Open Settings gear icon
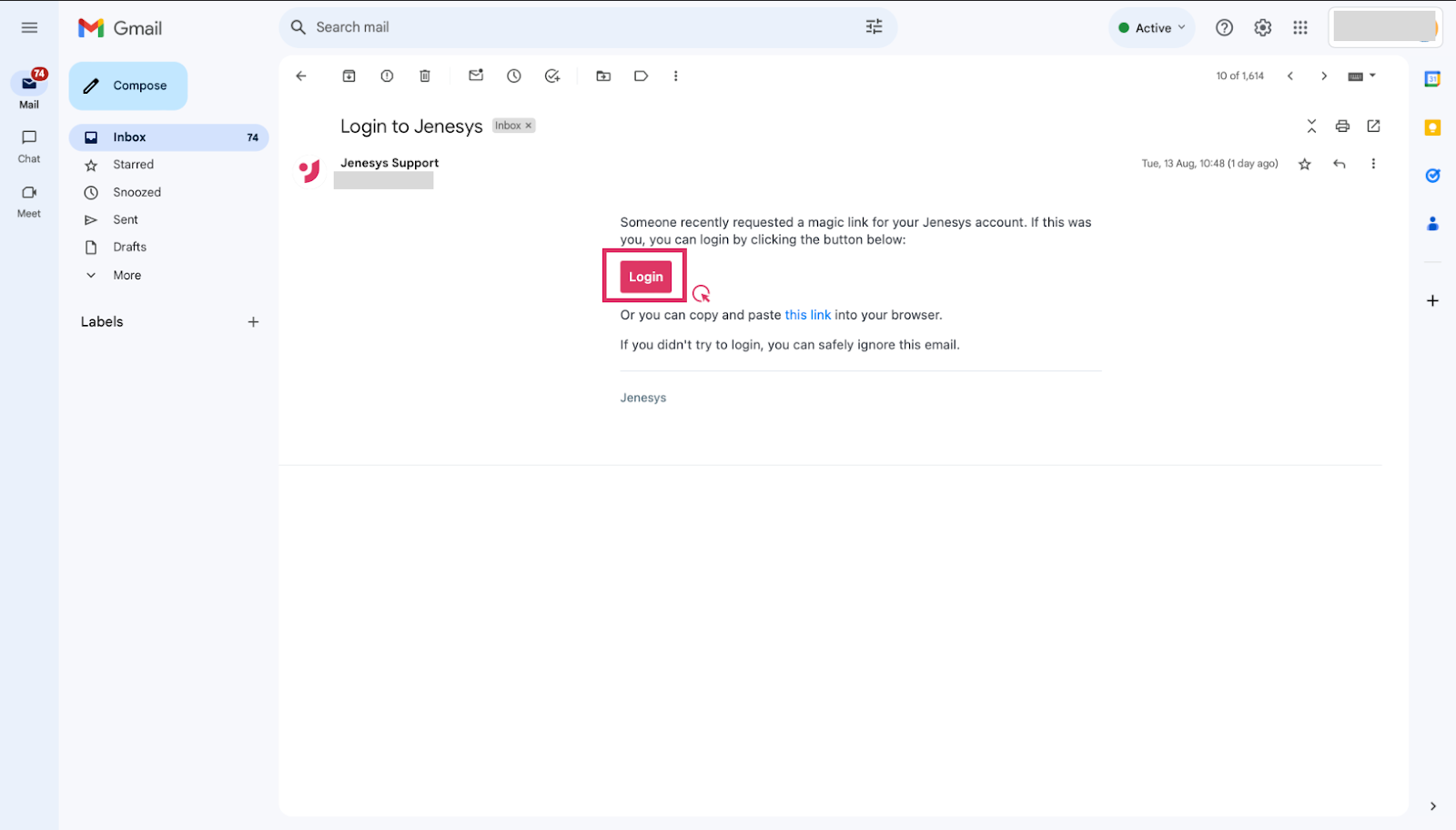The image size is (1456, 830). point(1262,28)
